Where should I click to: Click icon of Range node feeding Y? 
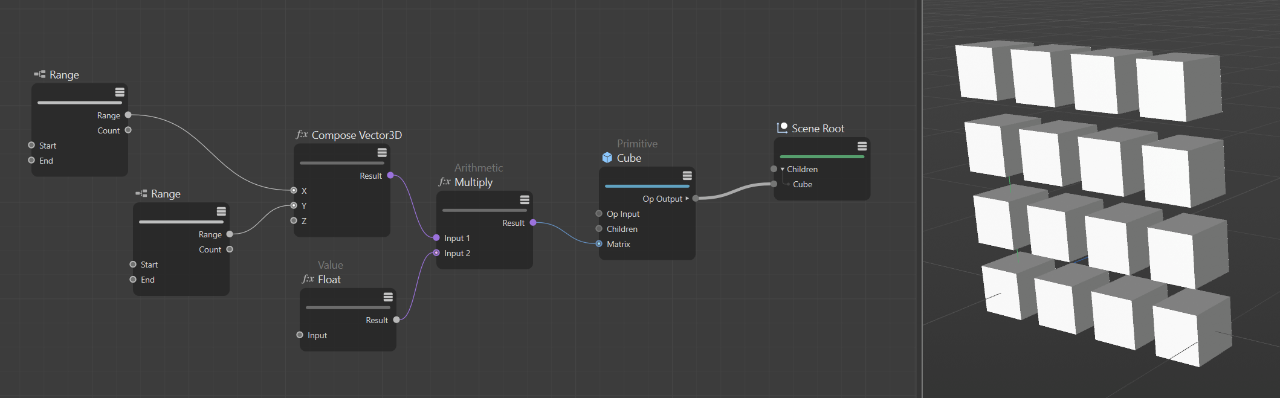141,193
